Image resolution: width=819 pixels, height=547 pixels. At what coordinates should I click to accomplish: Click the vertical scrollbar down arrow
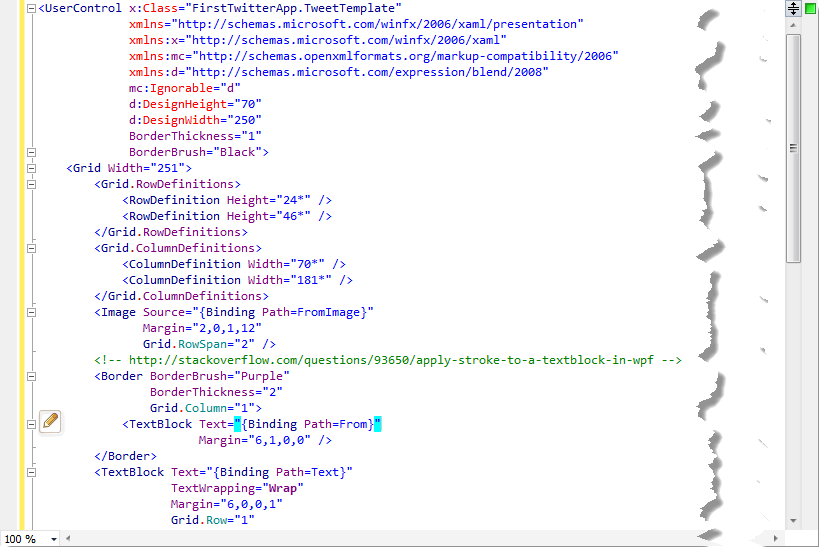pyautogui.click(x=793, y=520)
